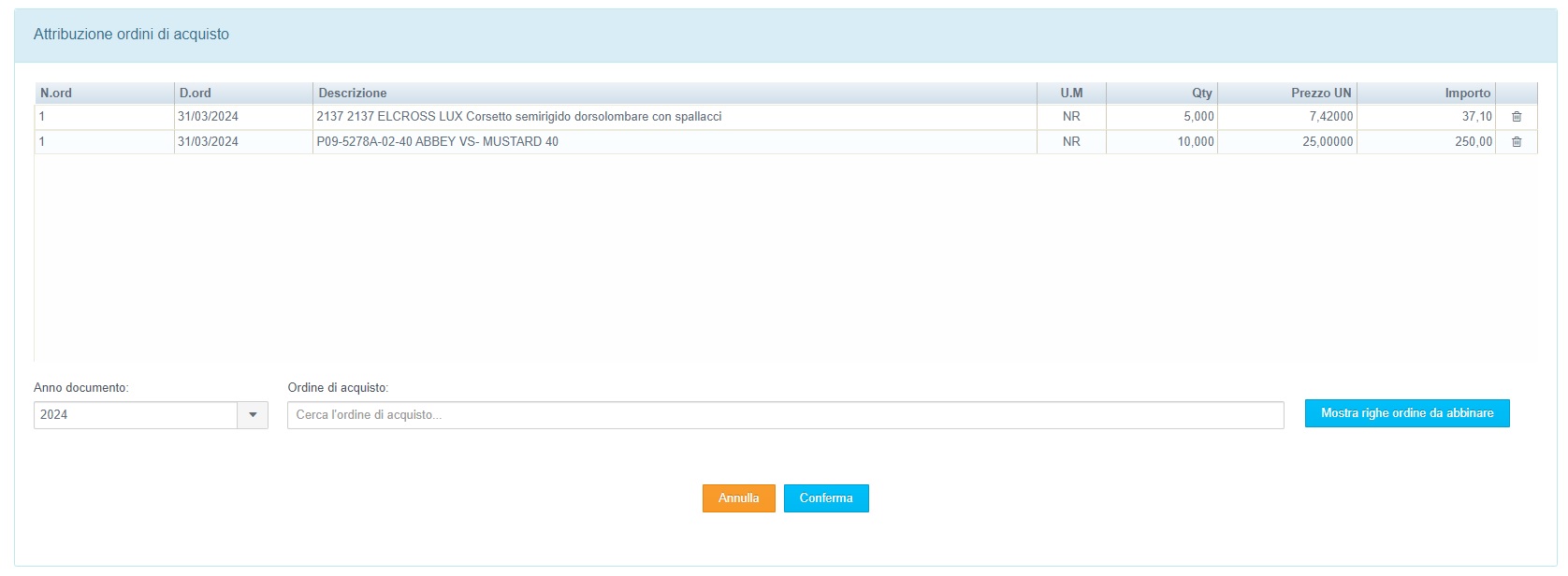The width and height of the screenshot is (1568, 576).
Task: Click the 5,000 quantity cell
Action: 1198,117
